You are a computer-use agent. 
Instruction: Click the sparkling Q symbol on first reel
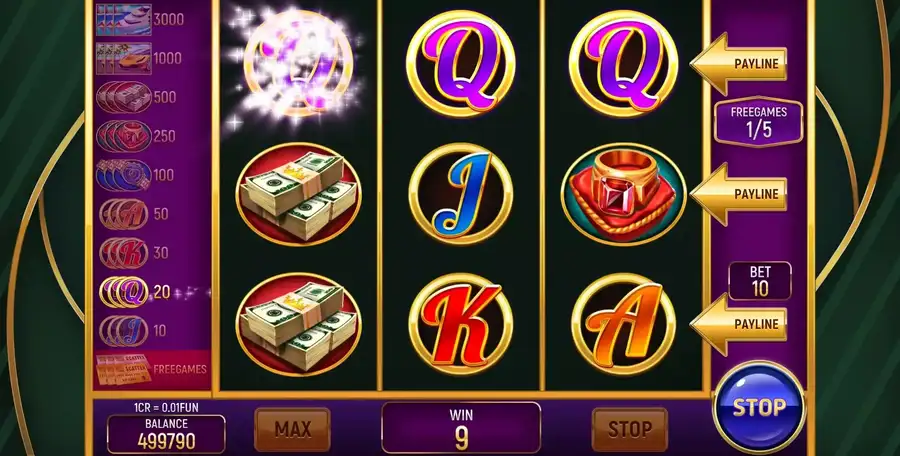pyautogui.click(x=297, y=63)
